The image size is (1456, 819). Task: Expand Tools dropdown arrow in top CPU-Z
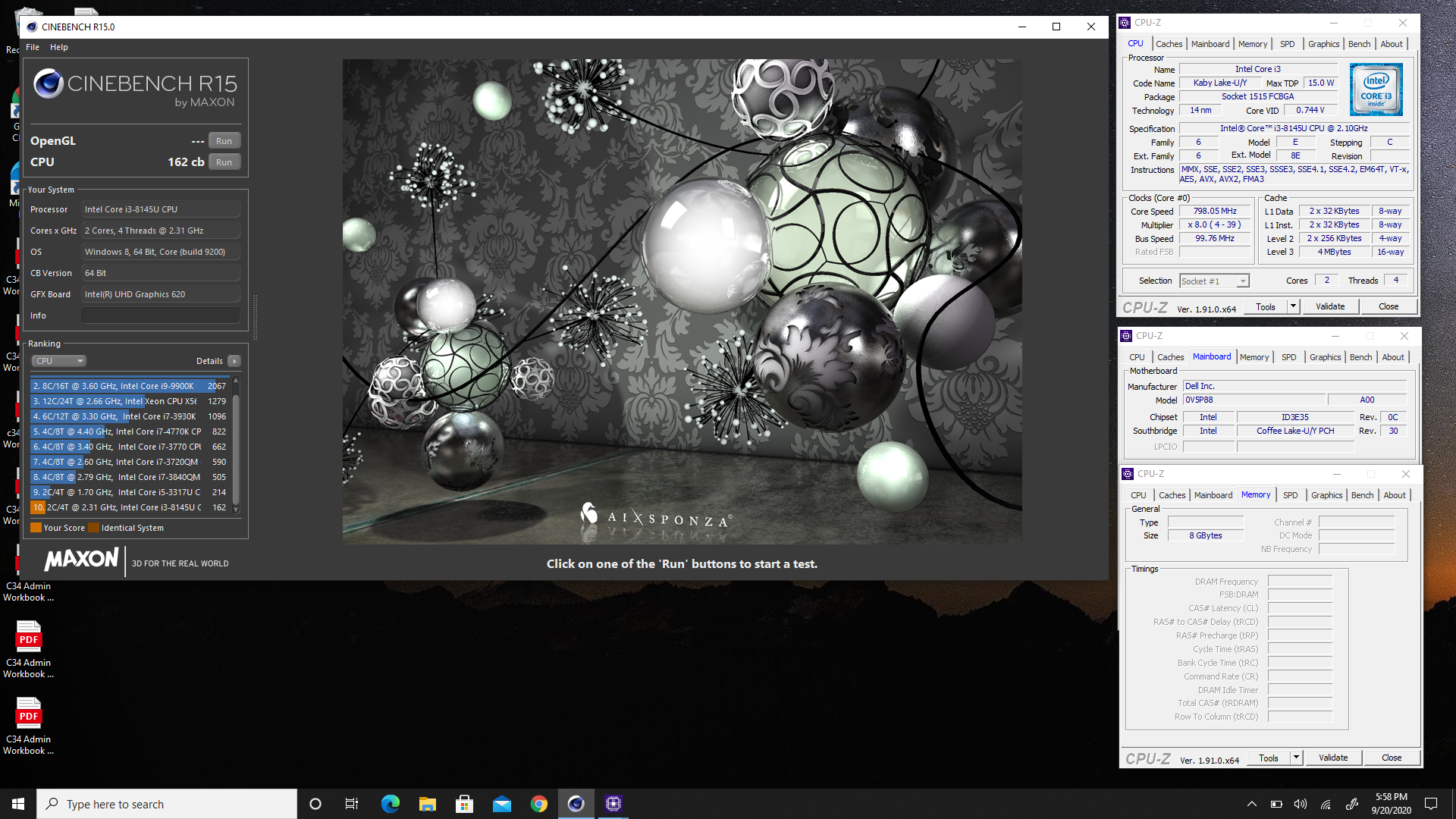click(x=1293, y=307)
